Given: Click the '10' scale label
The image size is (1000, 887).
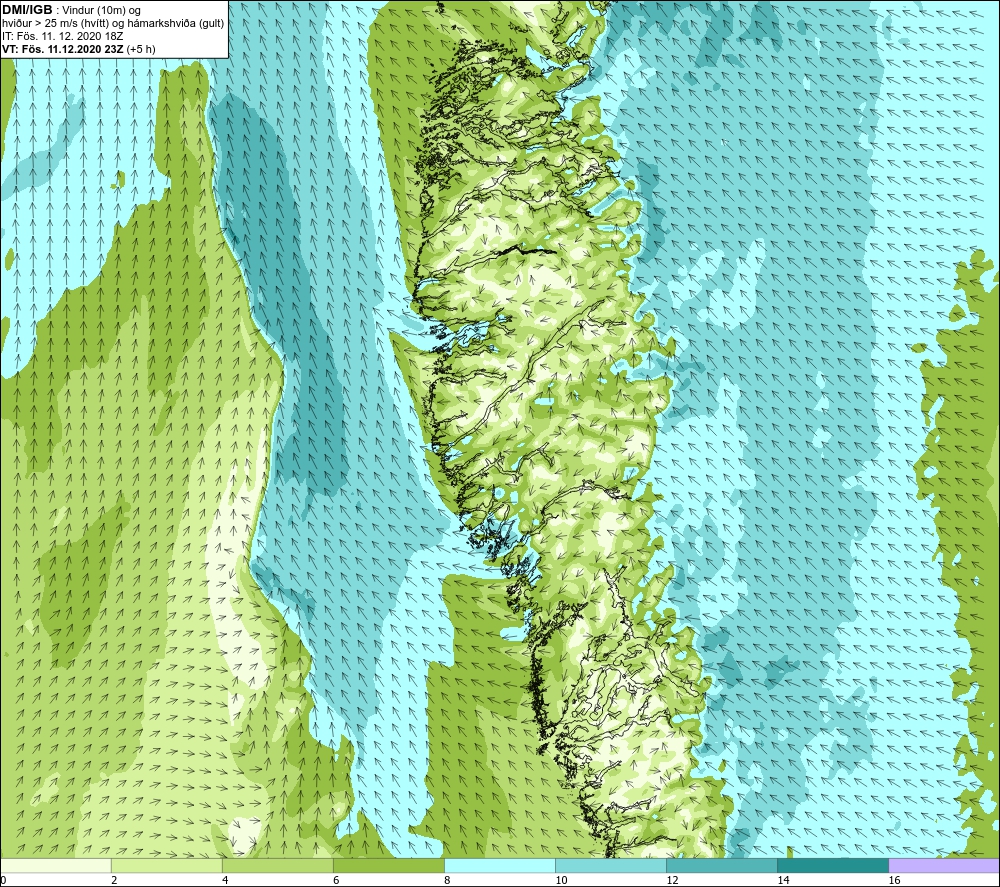Looking at the screenshot, I should 561,881.
